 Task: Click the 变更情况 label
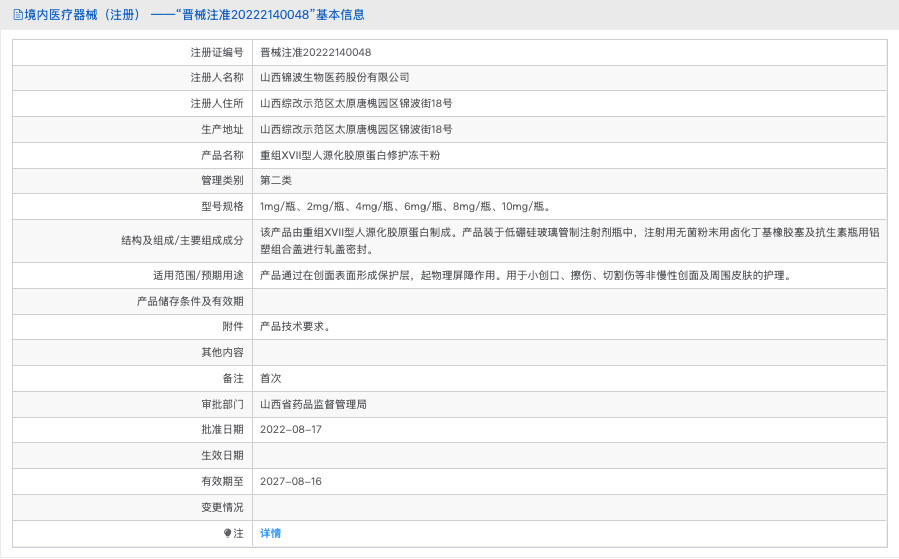[x=222, y=507]
